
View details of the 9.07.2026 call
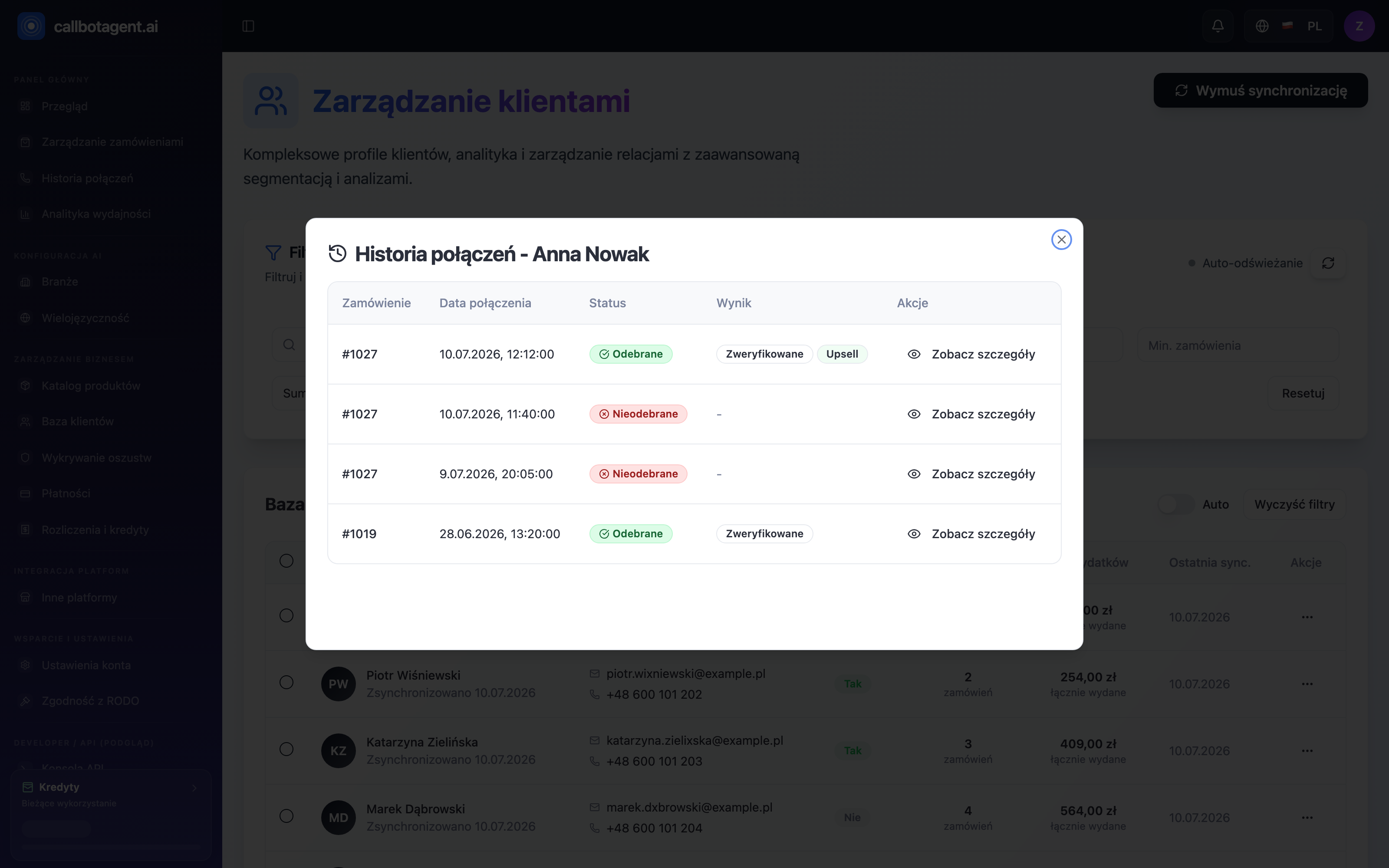click(x=971, y=473)
